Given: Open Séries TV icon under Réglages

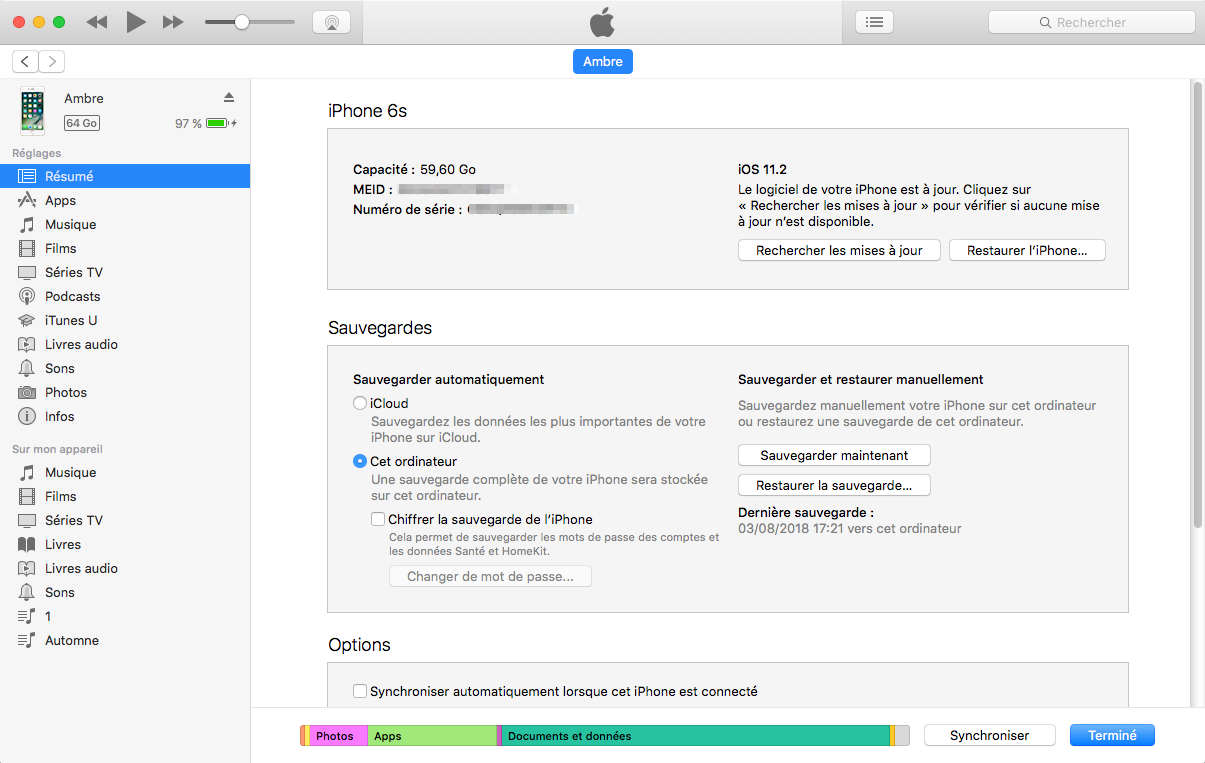Looking at the screenshot, I should click(27, 272).
